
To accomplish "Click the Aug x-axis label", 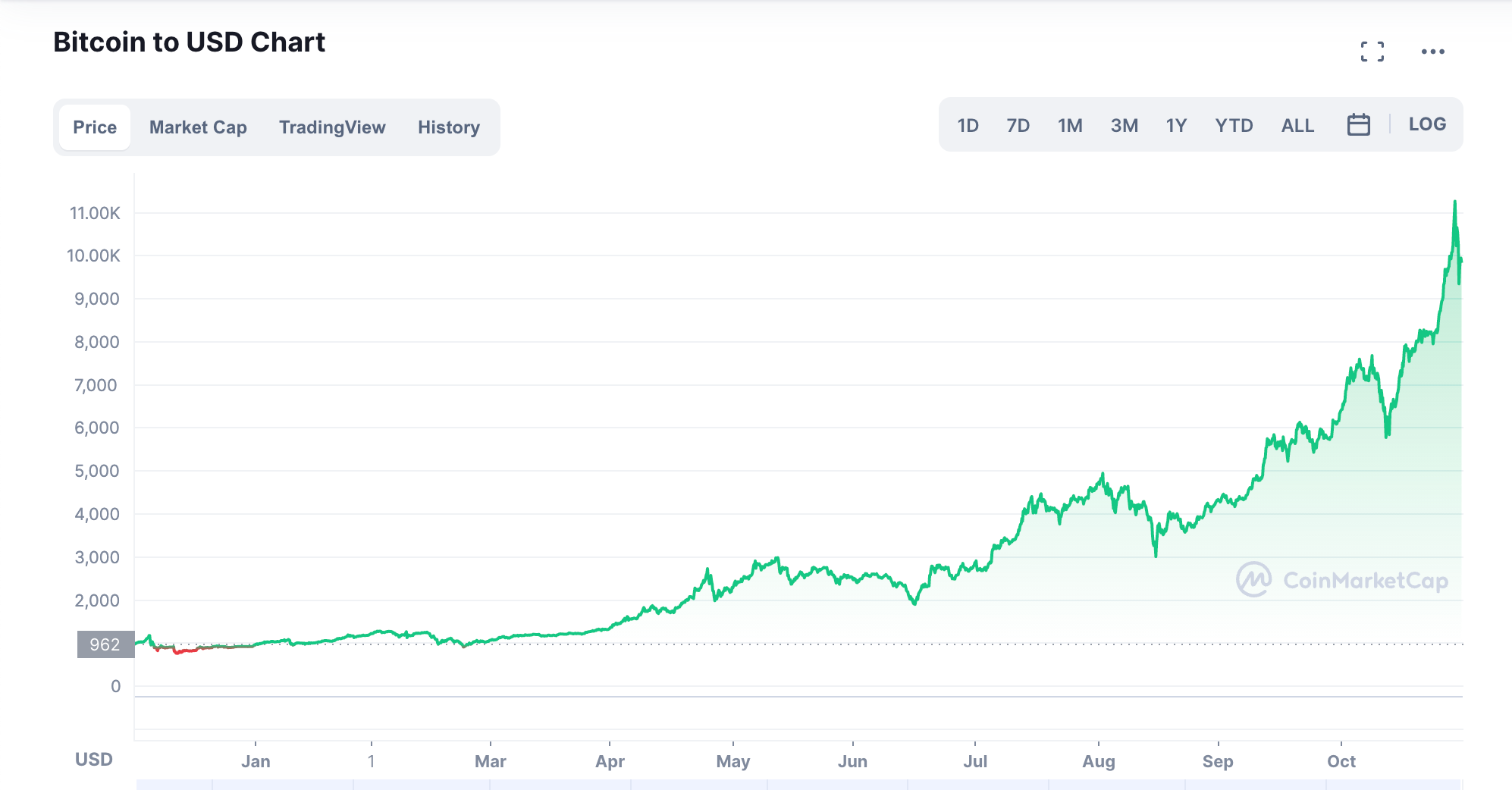I will pos(1098,761).
